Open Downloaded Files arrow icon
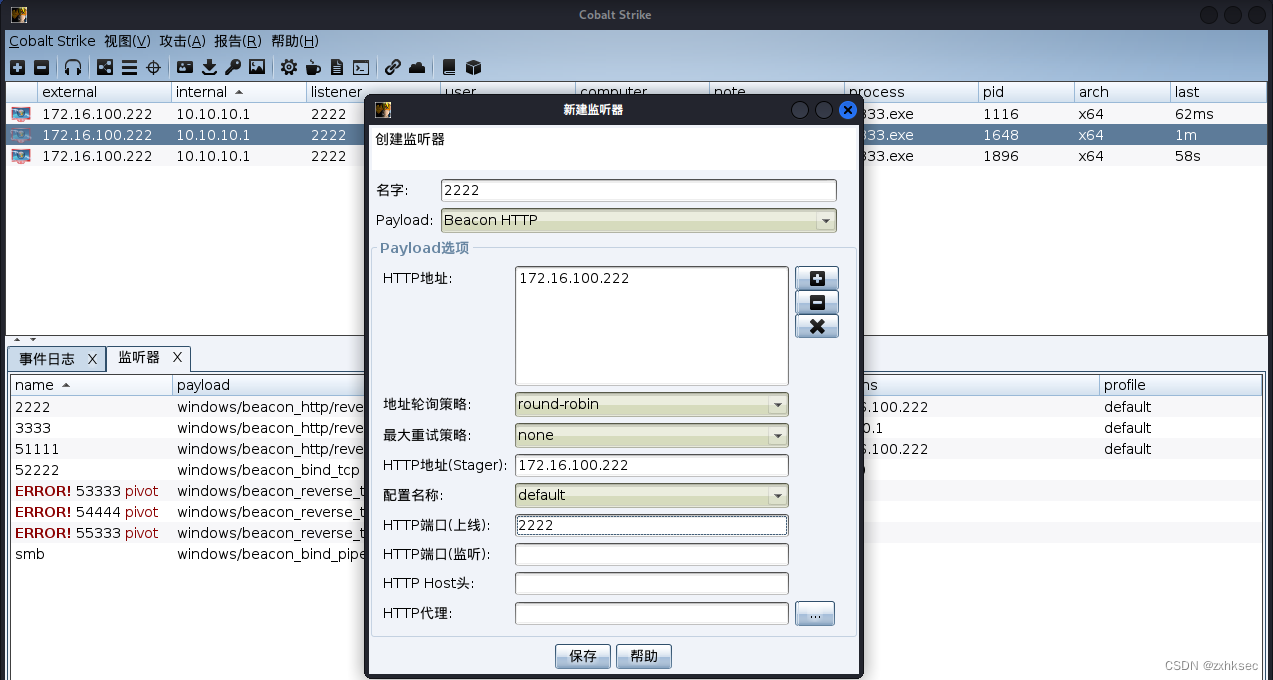Screen dimensions: 1273x680 tap(209, 67)
